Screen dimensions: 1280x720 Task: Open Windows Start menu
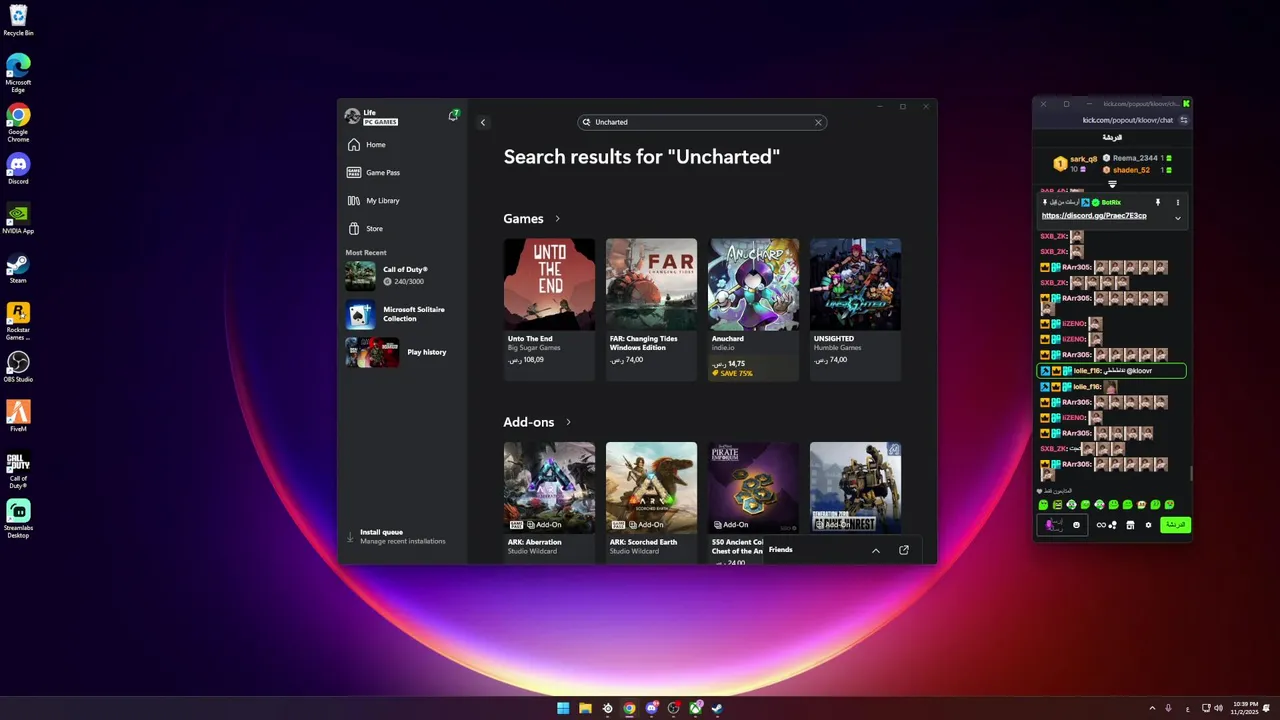563,708
